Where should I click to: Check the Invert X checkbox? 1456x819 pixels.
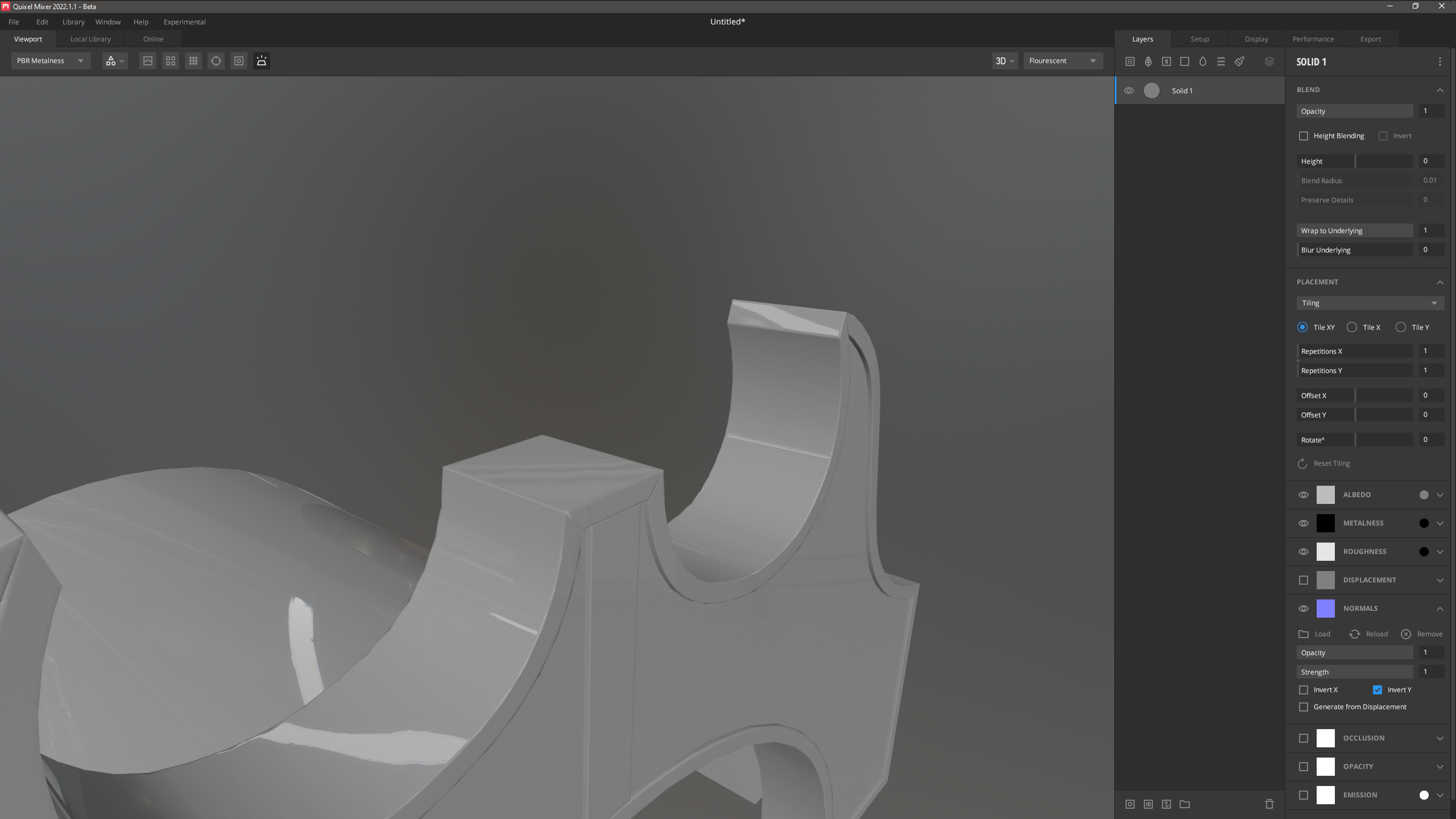pos(1304,690)
